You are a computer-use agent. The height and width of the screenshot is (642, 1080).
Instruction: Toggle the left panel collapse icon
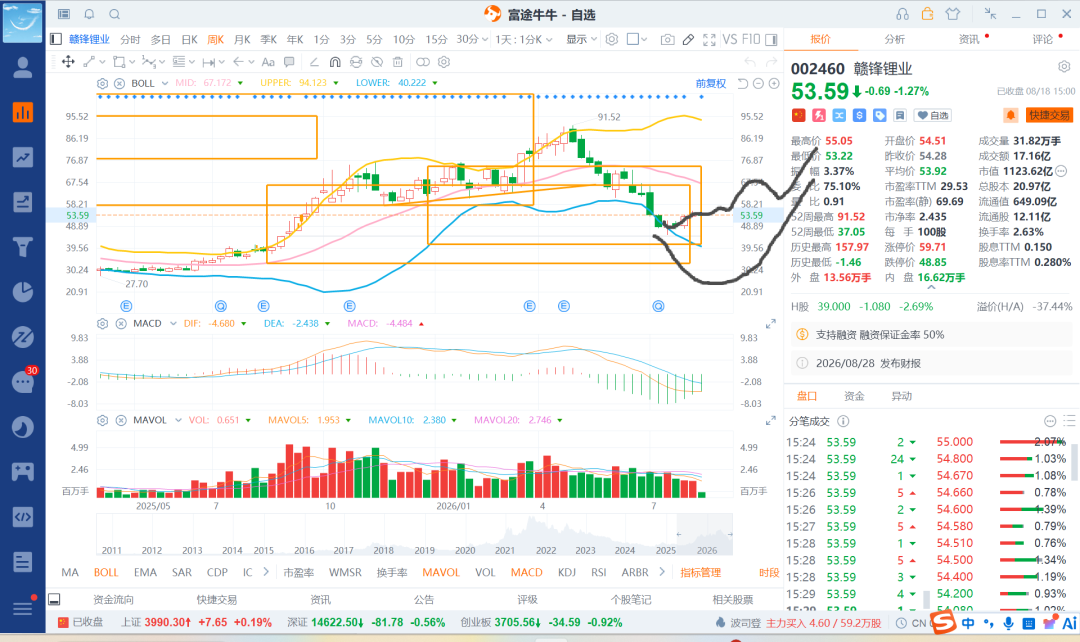pos(56,39)
